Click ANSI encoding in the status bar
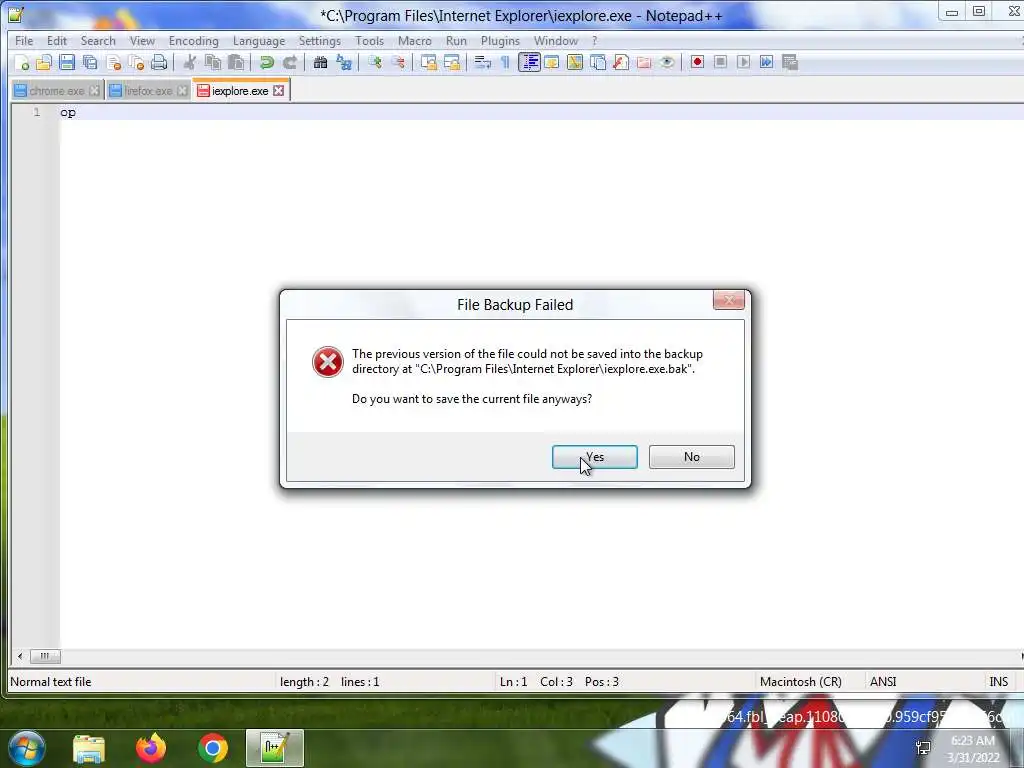 click(883, 682)
